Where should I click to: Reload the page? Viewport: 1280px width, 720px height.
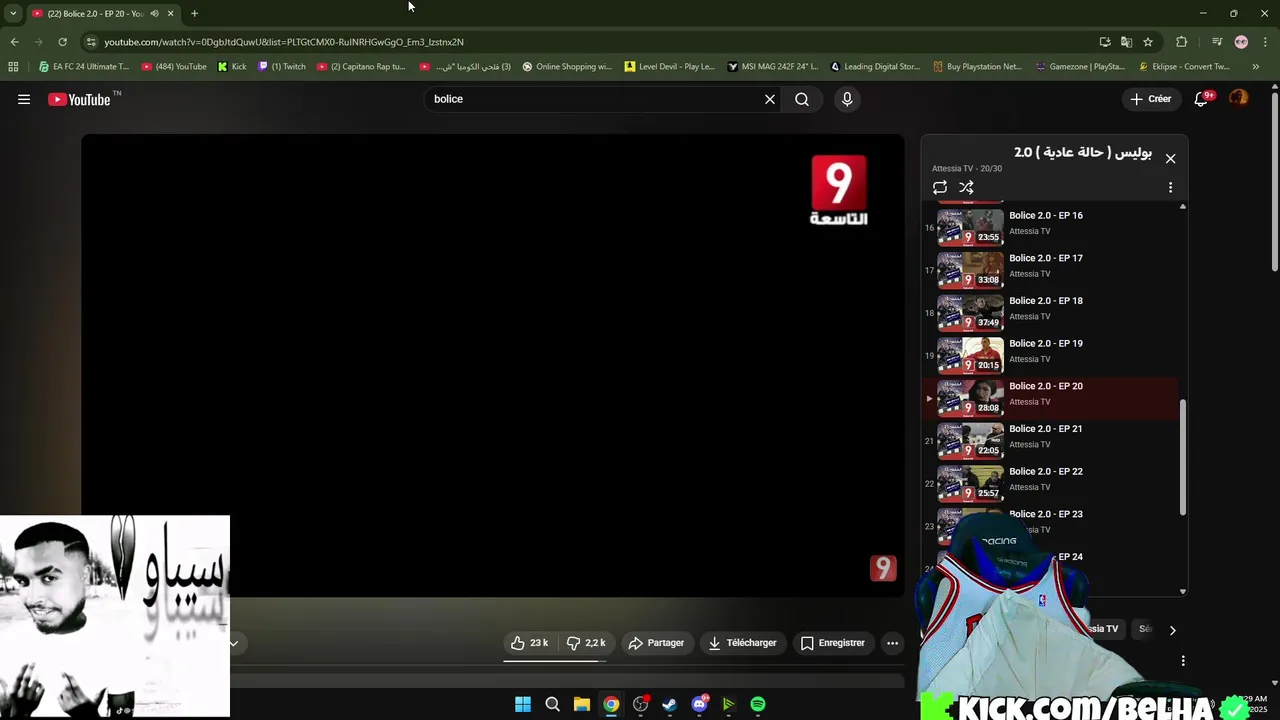(x=62, y=42)
